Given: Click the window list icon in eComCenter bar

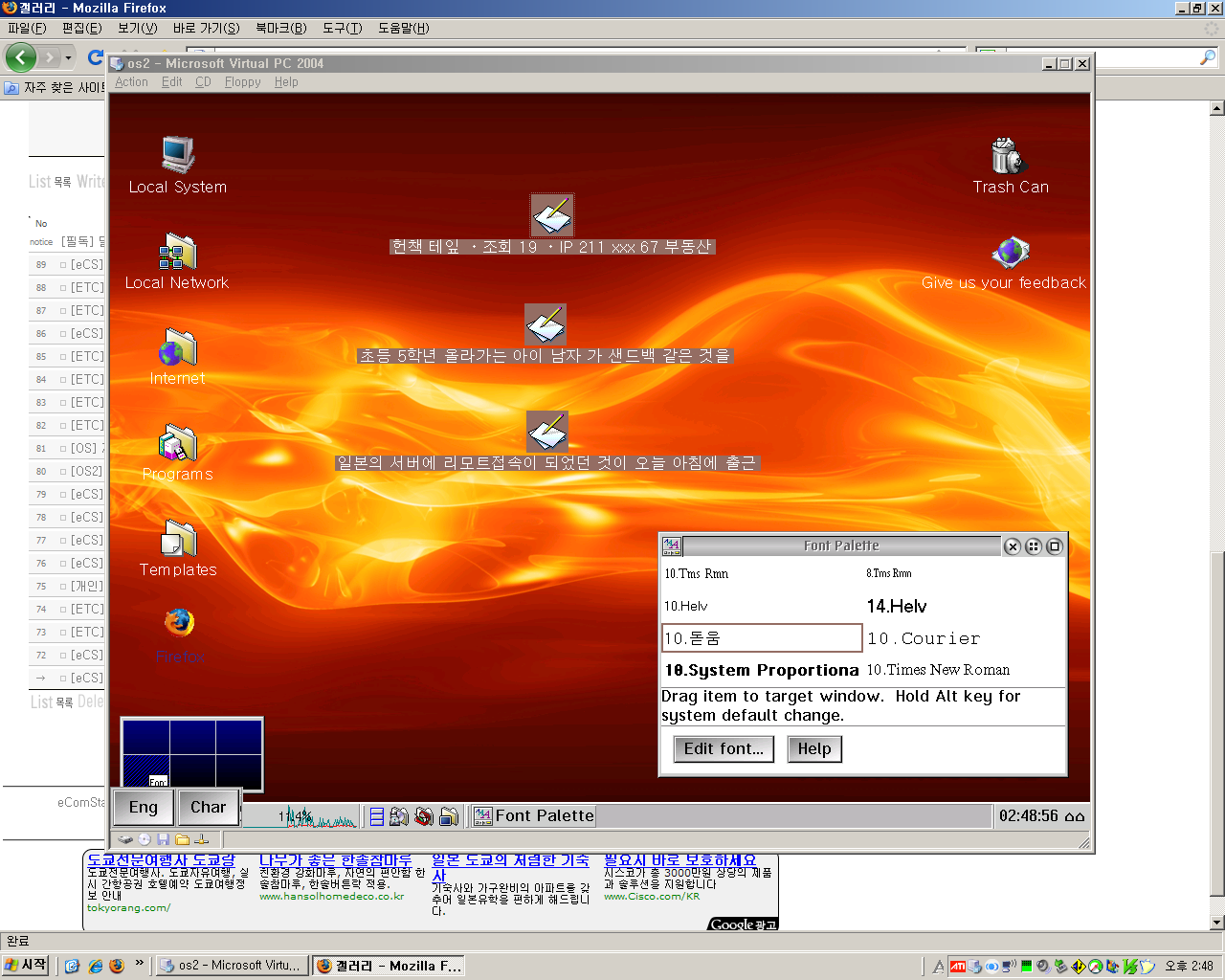Looking at the screenshot, I should pyautogui.click(x=377, y=816).
